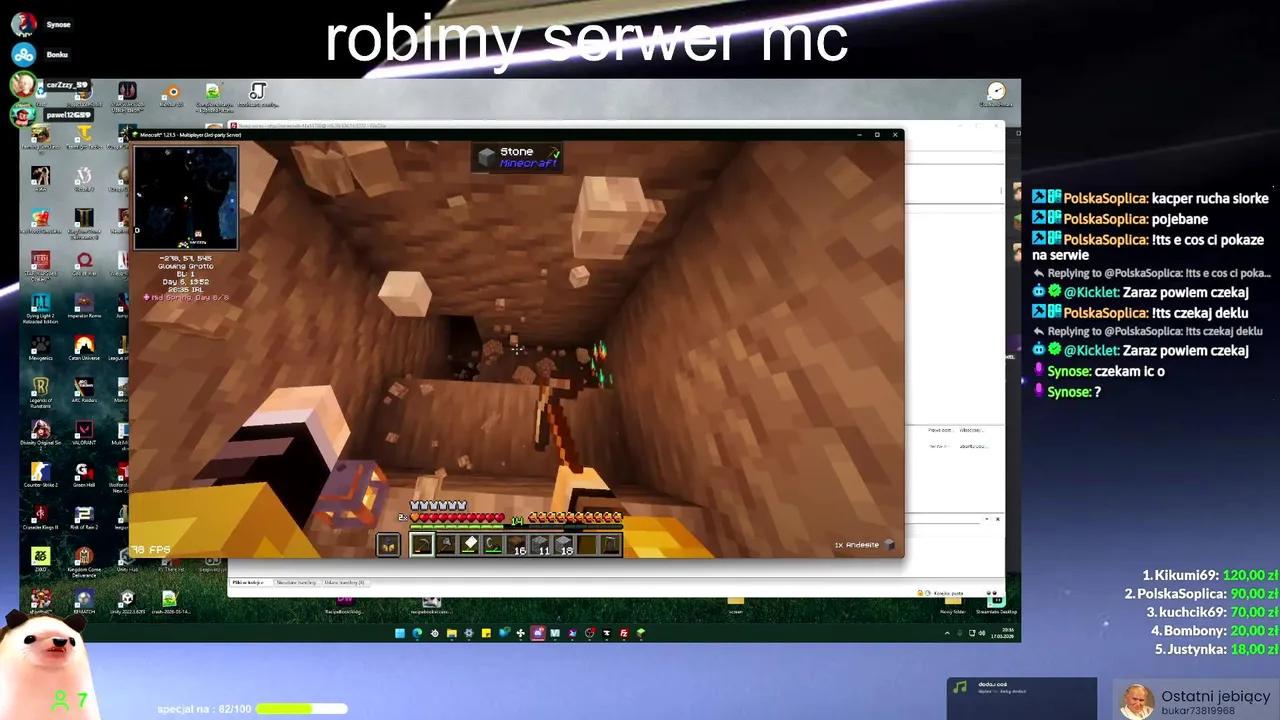
Task: Open the REMATCH desktop shortcut
Action: point(84,602)
